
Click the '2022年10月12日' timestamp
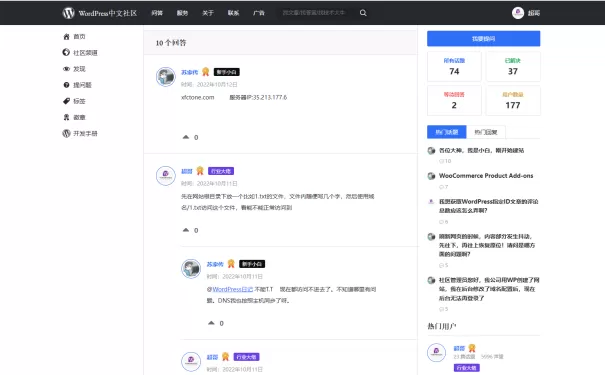tap(217, 84)
